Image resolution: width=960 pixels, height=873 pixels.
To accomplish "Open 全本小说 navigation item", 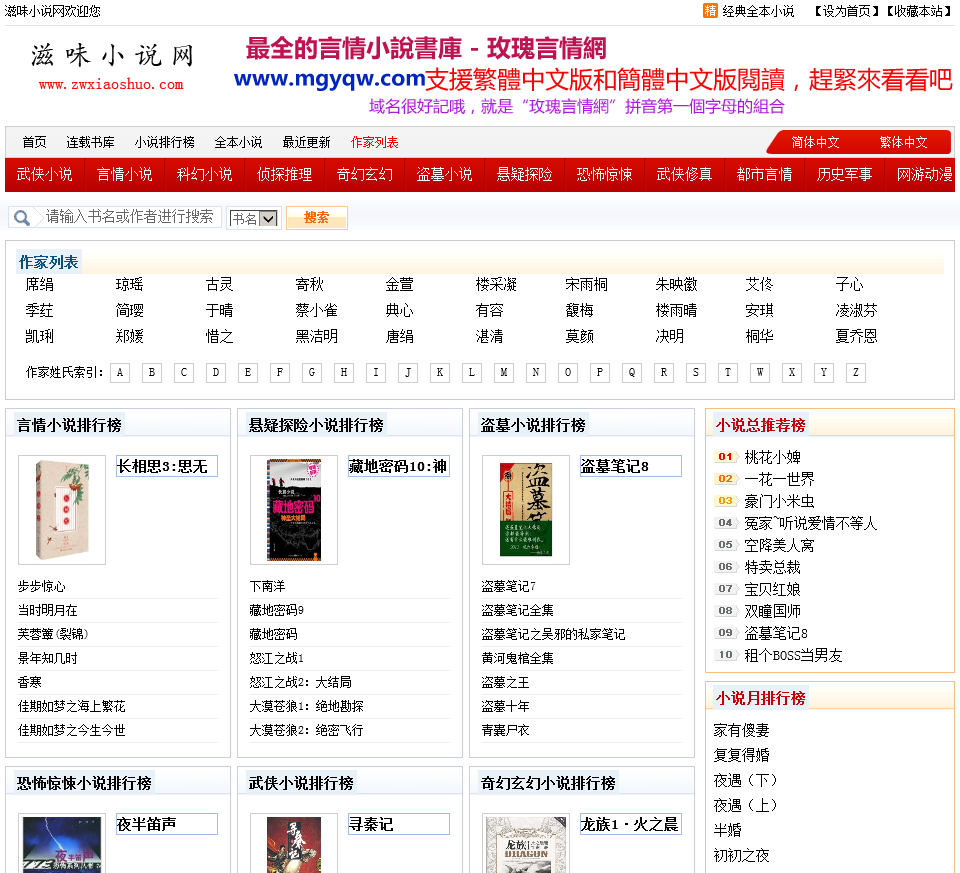I will point(238,143).
